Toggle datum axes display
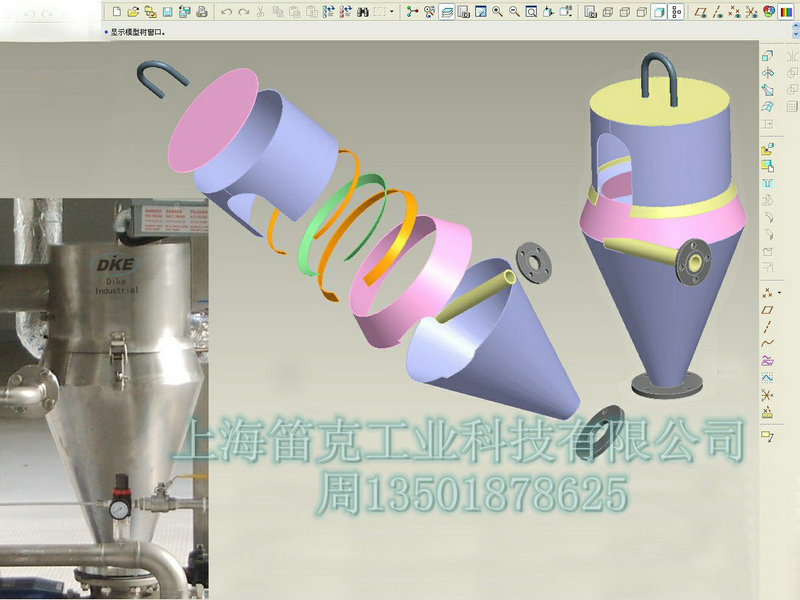The image size is (800, 600). click(x=719, y=12)
